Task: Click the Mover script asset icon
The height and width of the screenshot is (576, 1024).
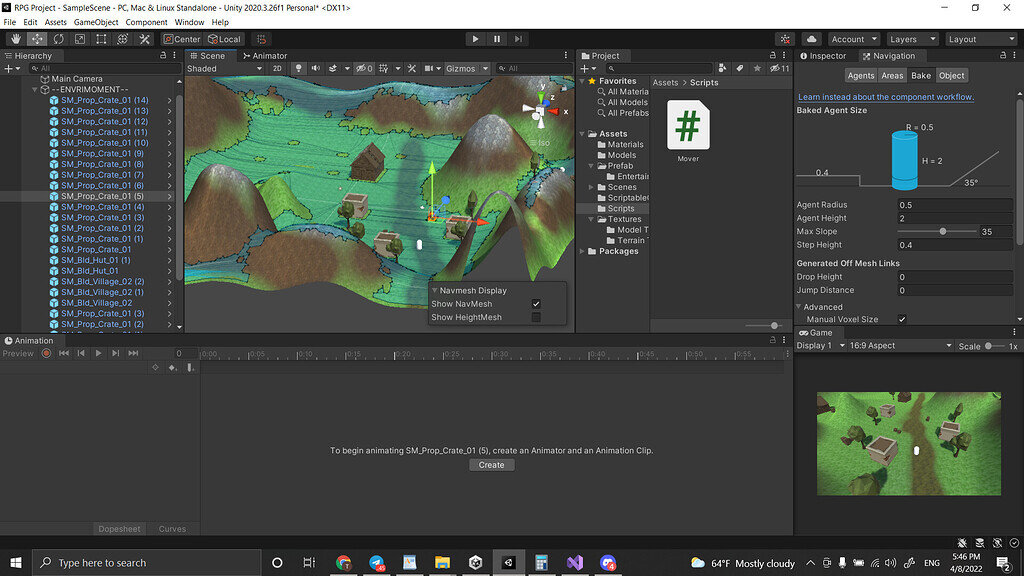Action: 688,126
